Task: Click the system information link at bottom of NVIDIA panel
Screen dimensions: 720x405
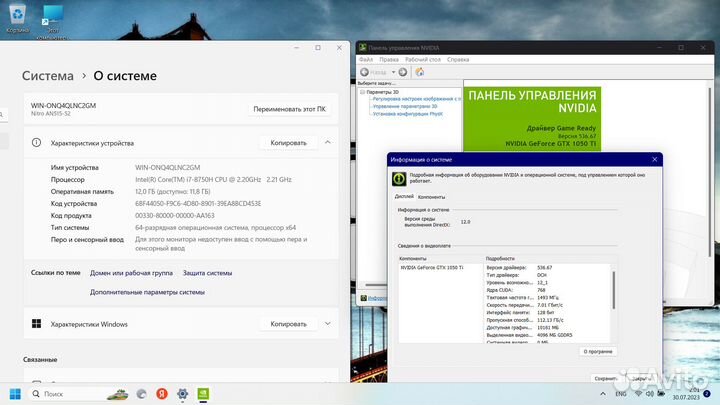Action: (x=377, y=298)
